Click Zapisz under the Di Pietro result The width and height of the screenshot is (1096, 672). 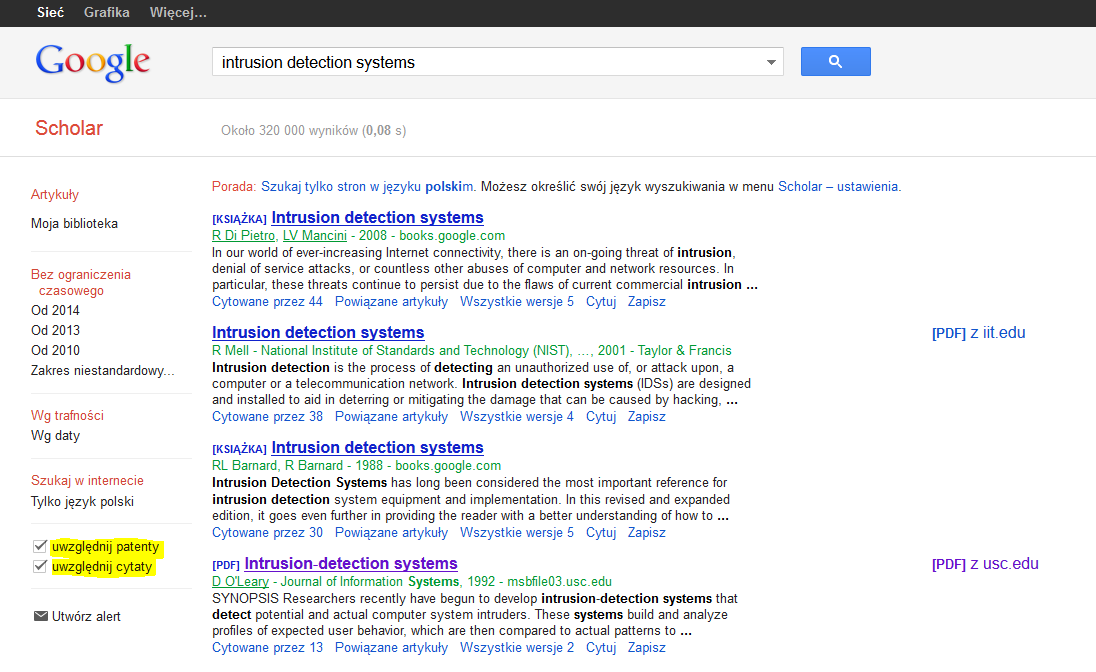click(x=647, y=301)
